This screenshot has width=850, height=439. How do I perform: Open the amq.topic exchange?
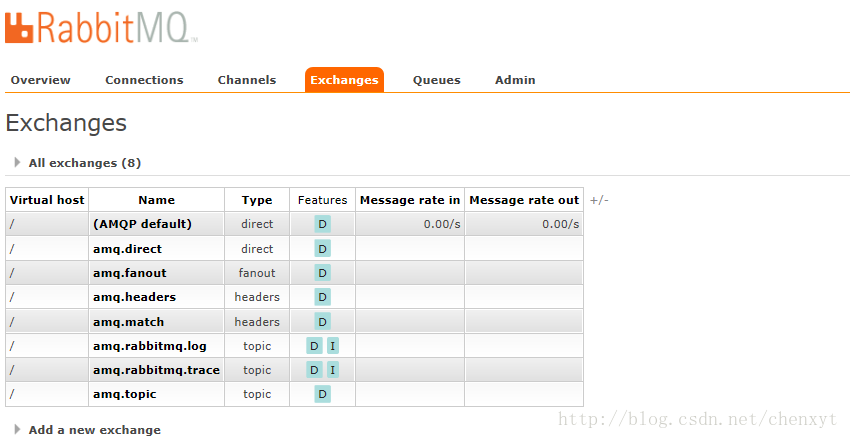click(x=125, y=394)
